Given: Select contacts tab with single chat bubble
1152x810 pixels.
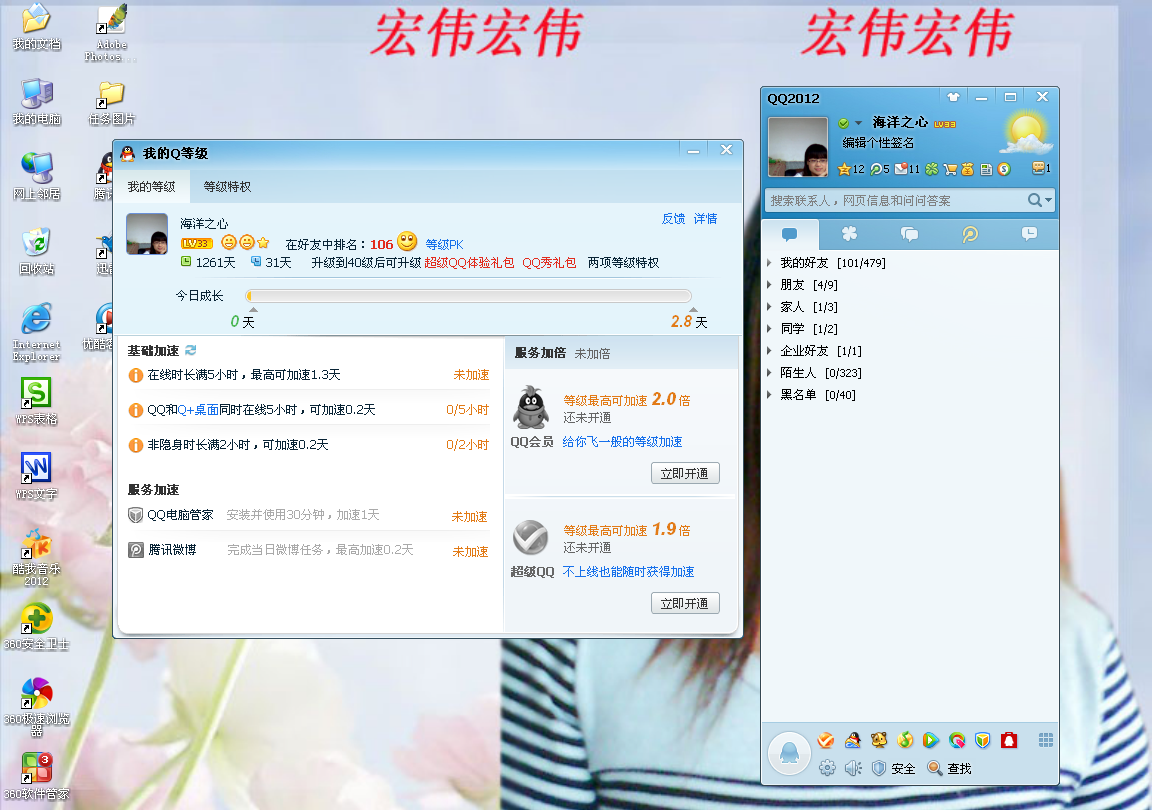Looking at the screenshot, I should tap(790, 234).
